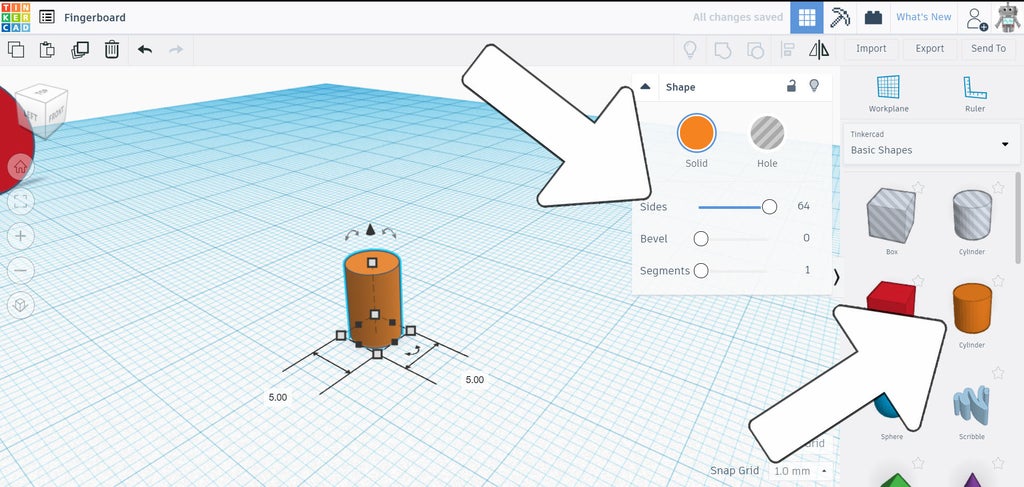Image resolution: width=1024 pixels, height=487 pixels.
Task: Select the Ruler tool
Action: [x=974, y=94]
